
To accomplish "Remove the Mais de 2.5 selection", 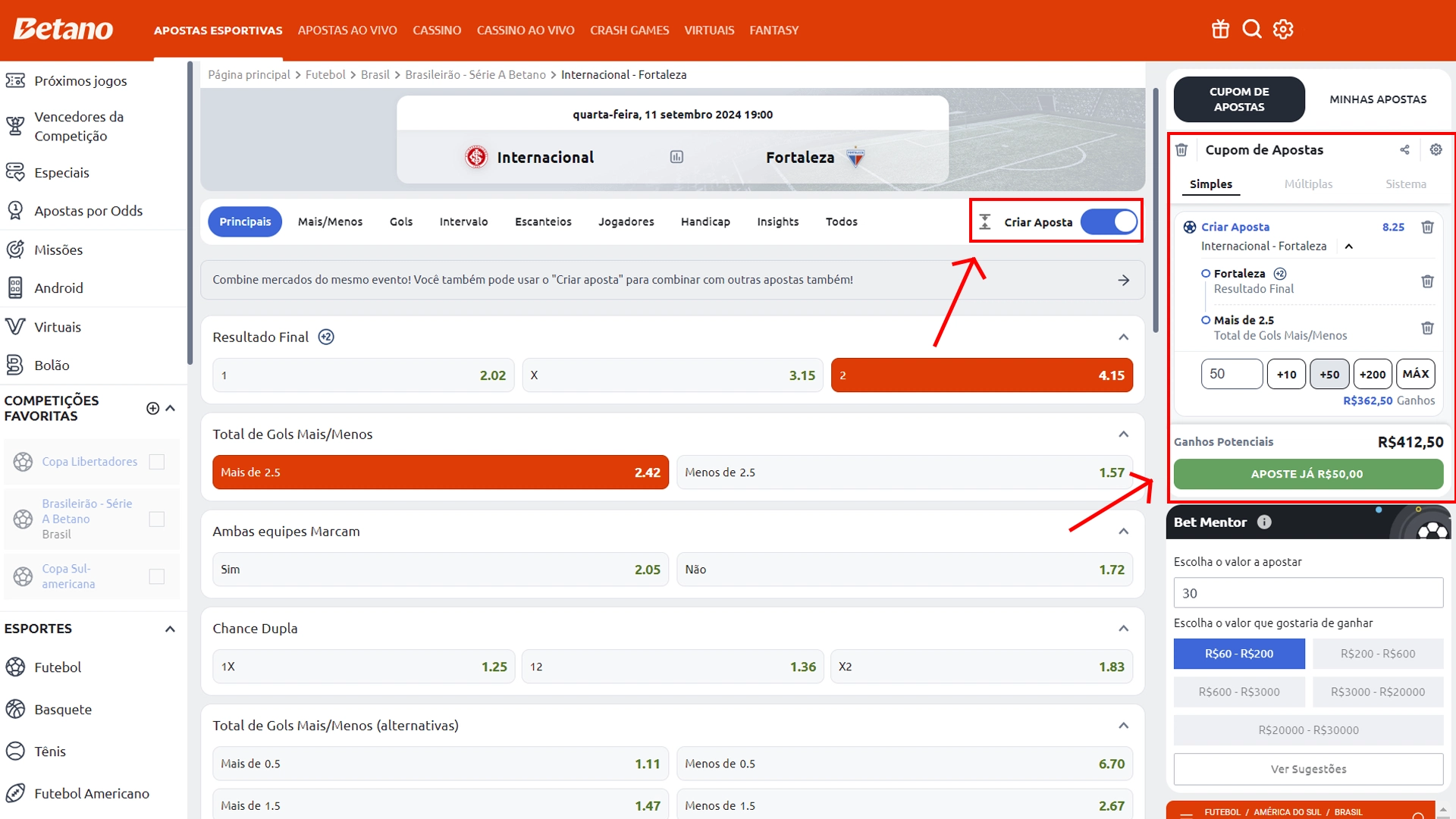I will tap(1427, 328).
